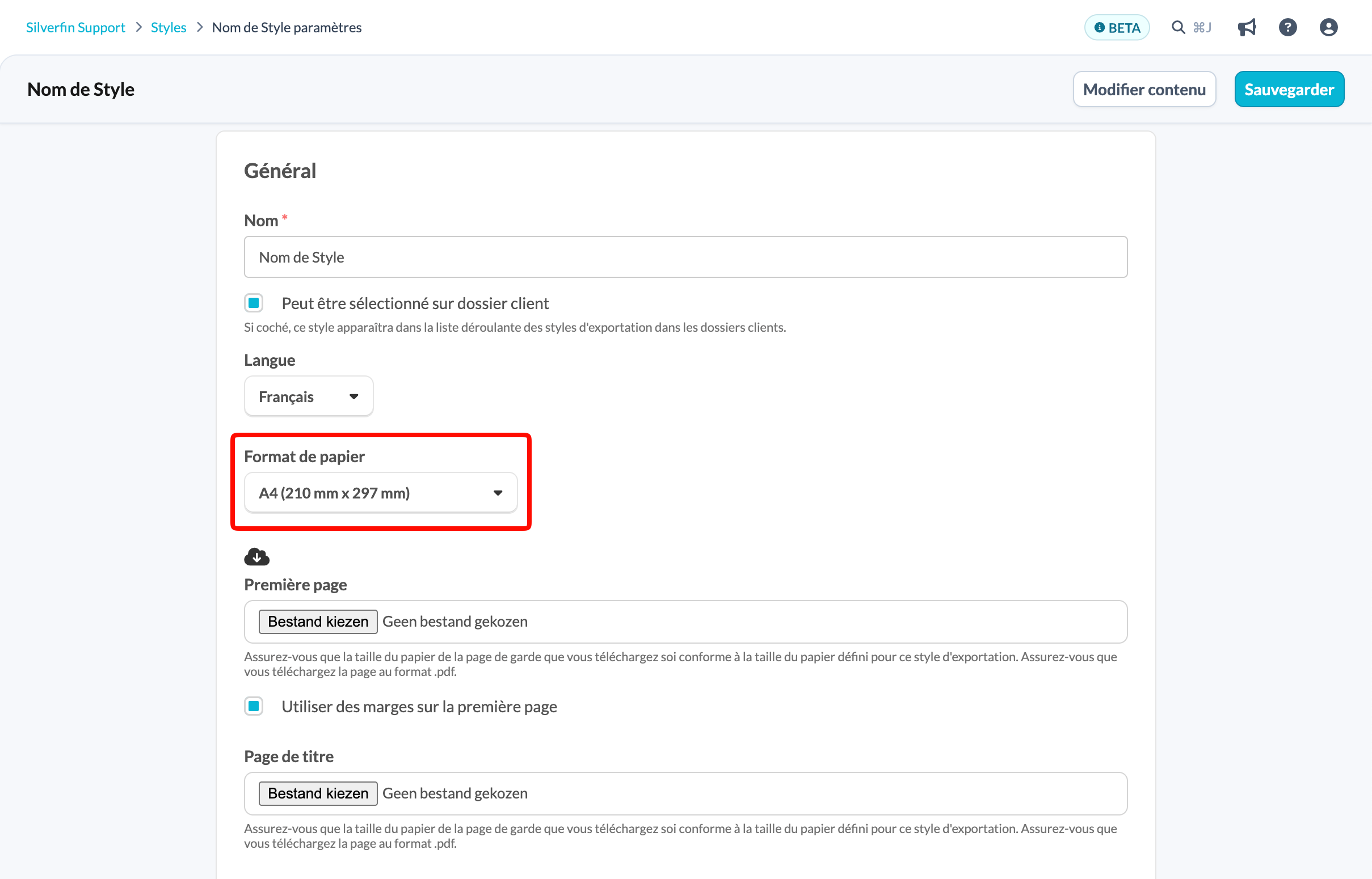Open the user account profile icon

click(1329, 27)
